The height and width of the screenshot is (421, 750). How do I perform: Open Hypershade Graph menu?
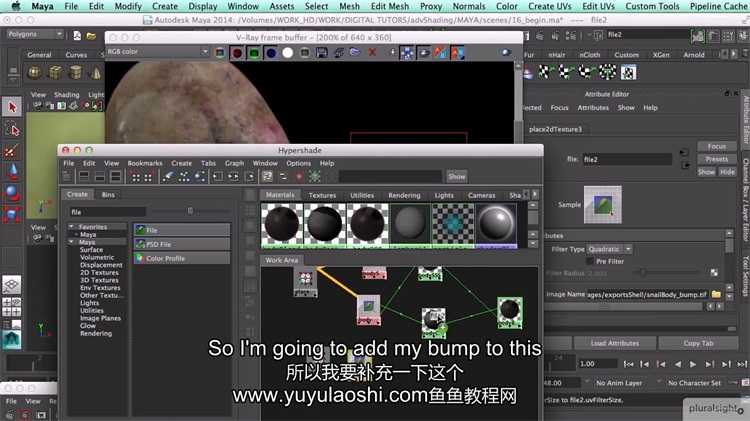click(234, 163)
